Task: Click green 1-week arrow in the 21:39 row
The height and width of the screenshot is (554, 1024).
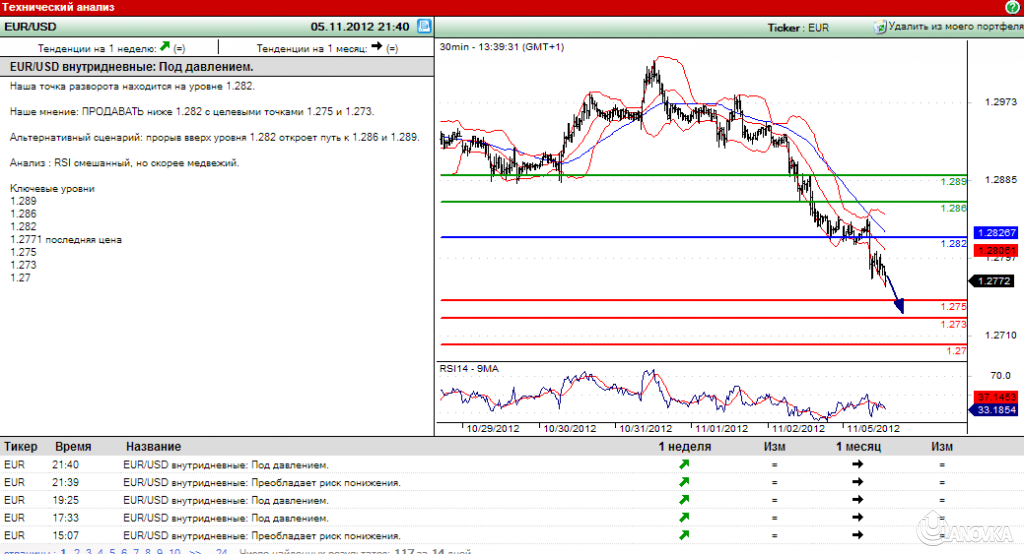Action: coord(684,482)
